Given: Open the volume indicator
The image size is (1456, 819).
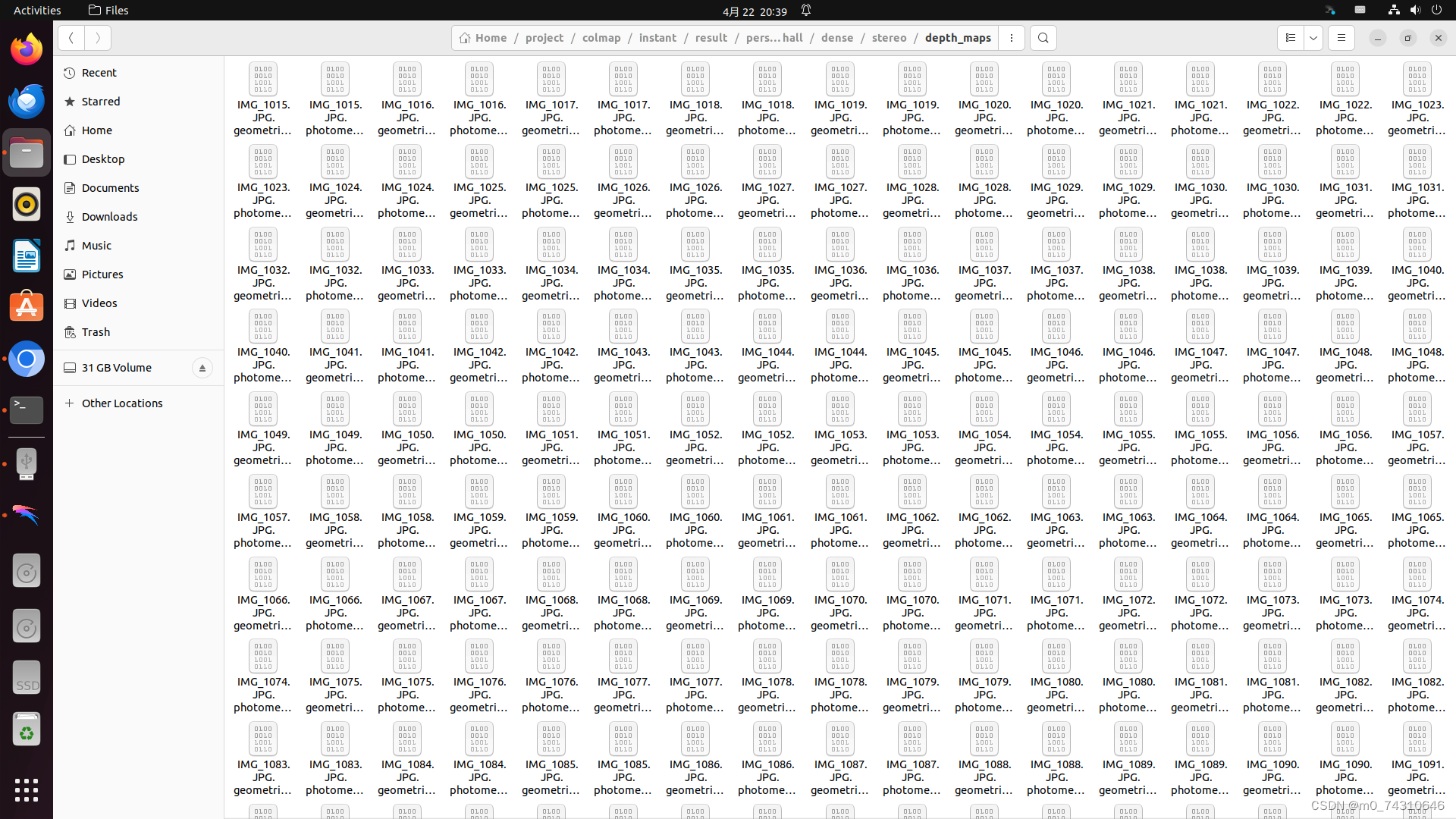Looking at the screenshot, I should click(x=1415, y=11).
